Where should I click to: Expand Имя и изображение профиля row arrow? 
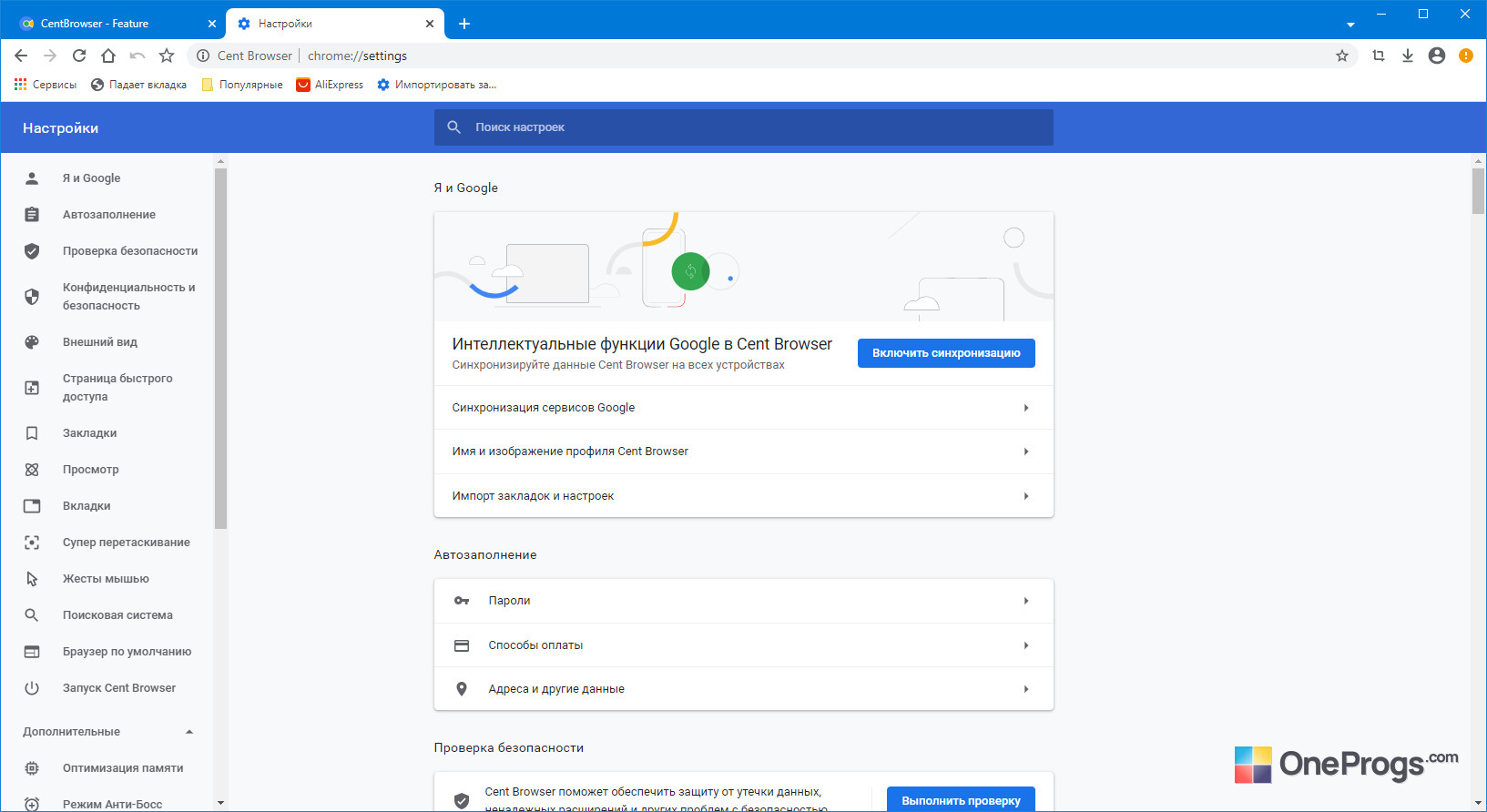pos(1026,452)
